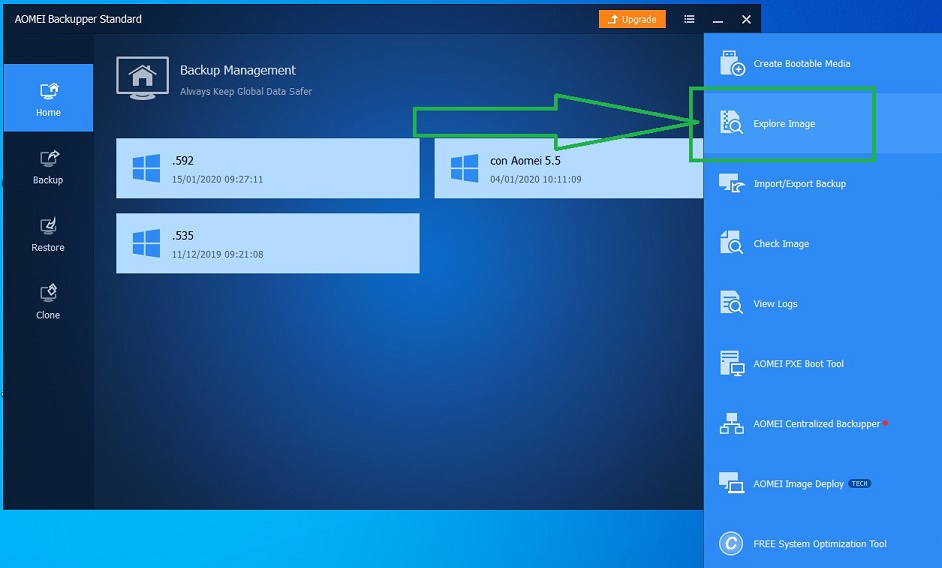Image resolution: width=942 pixels, height=568 pixels.
Task: Click the Backup Management home monitor icon
Action: click(x=142, y=78)
